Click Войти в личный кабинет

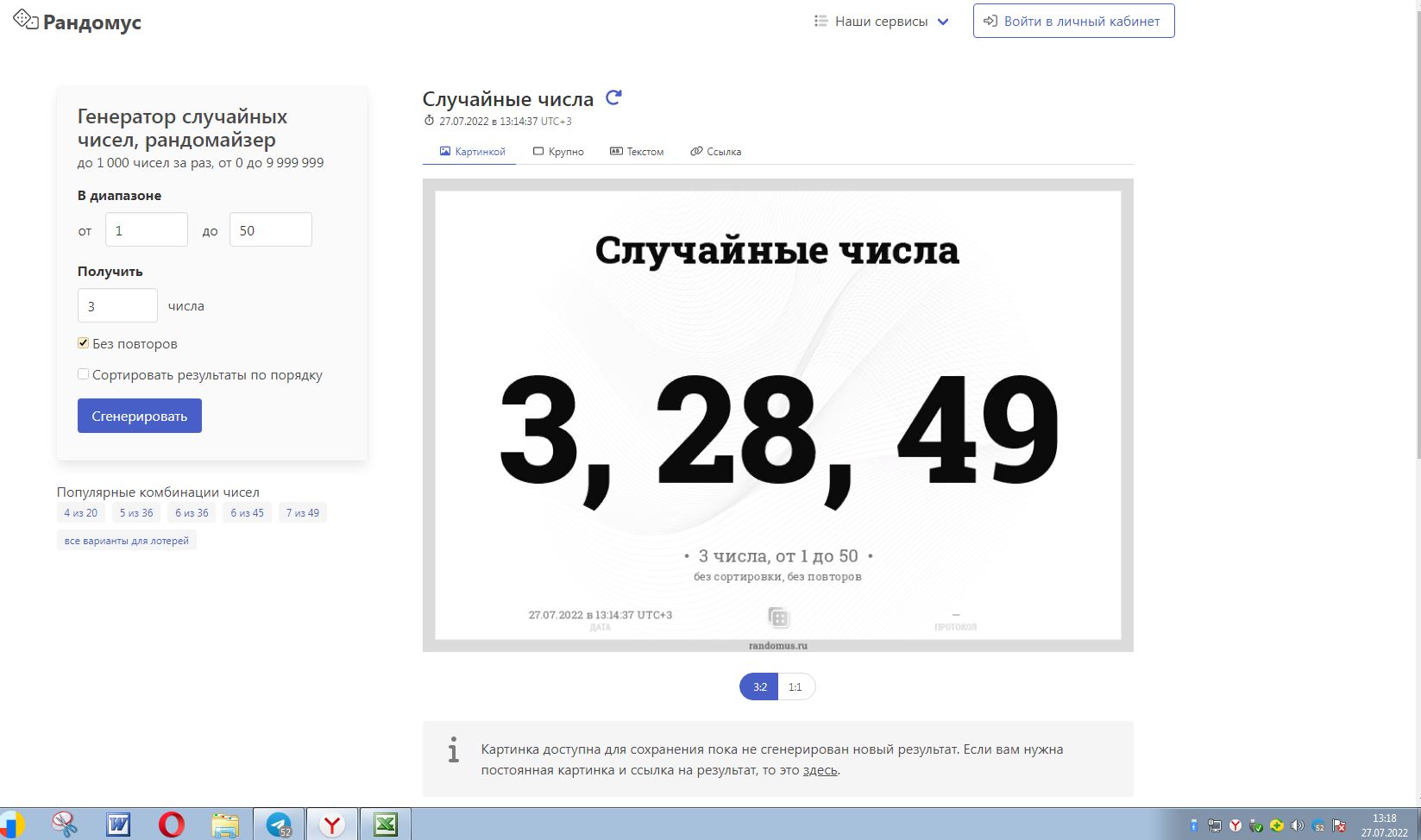click(1073, 22)
